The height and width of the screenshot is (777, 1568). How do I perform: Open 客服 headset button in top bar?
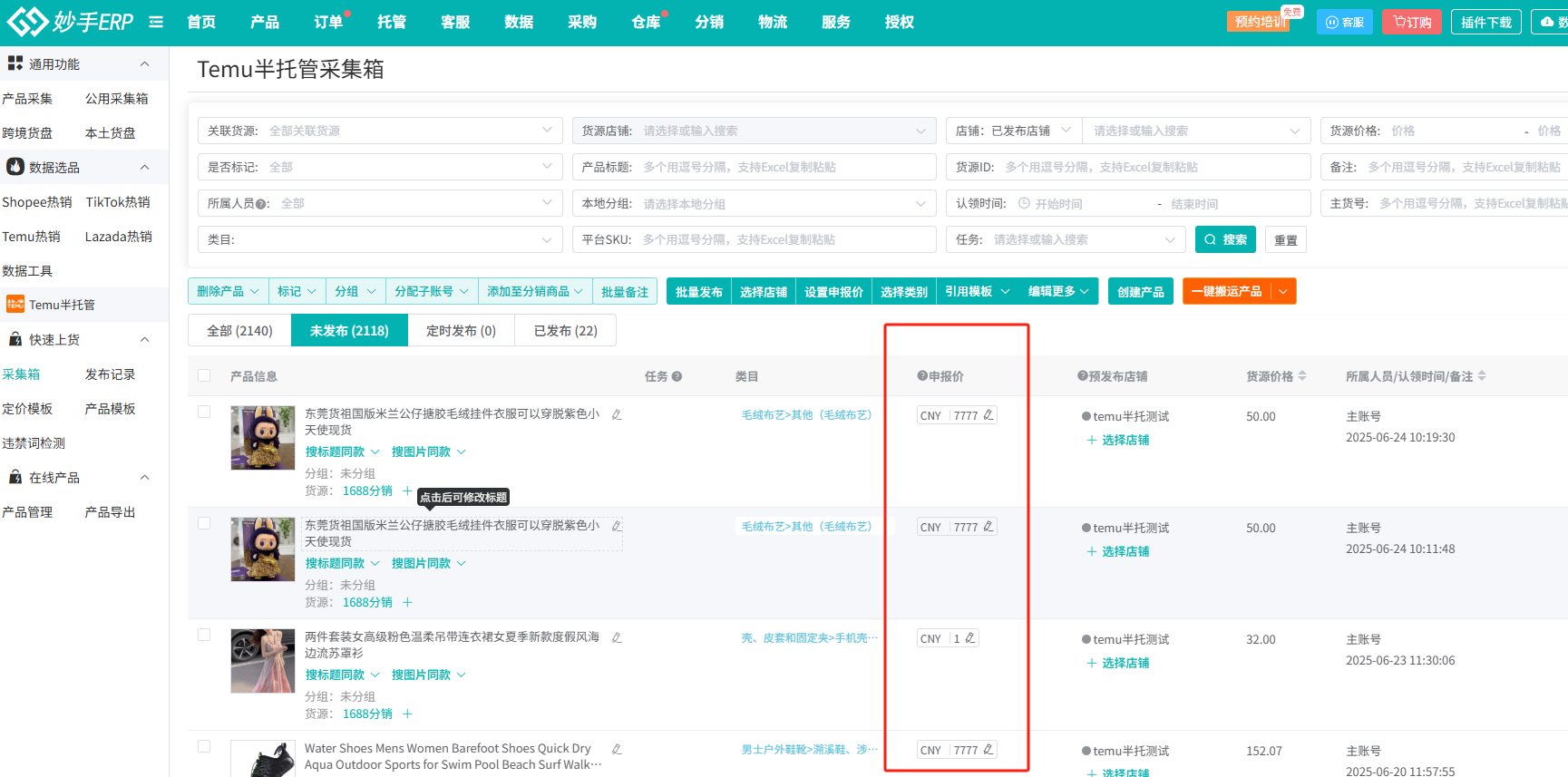point(1344,22)
